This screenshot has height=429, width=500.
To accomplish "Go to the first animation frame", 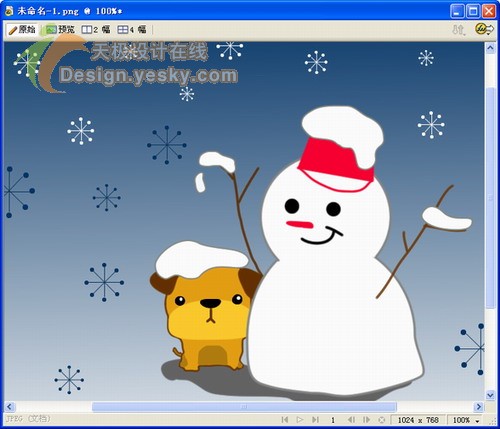I will click(x=285, y=420).
